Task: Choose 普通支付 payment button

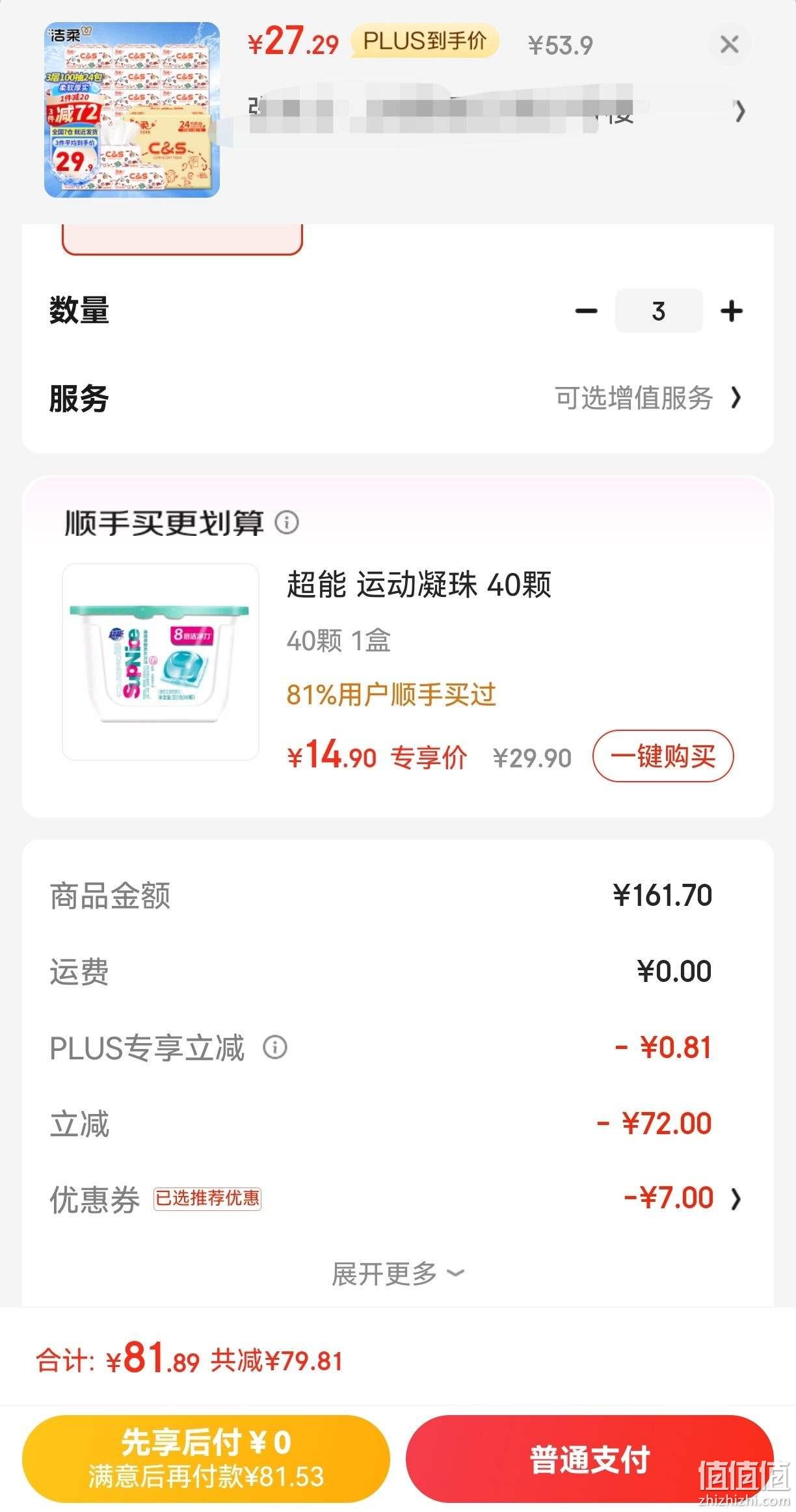Action: tap(590, 1459)
